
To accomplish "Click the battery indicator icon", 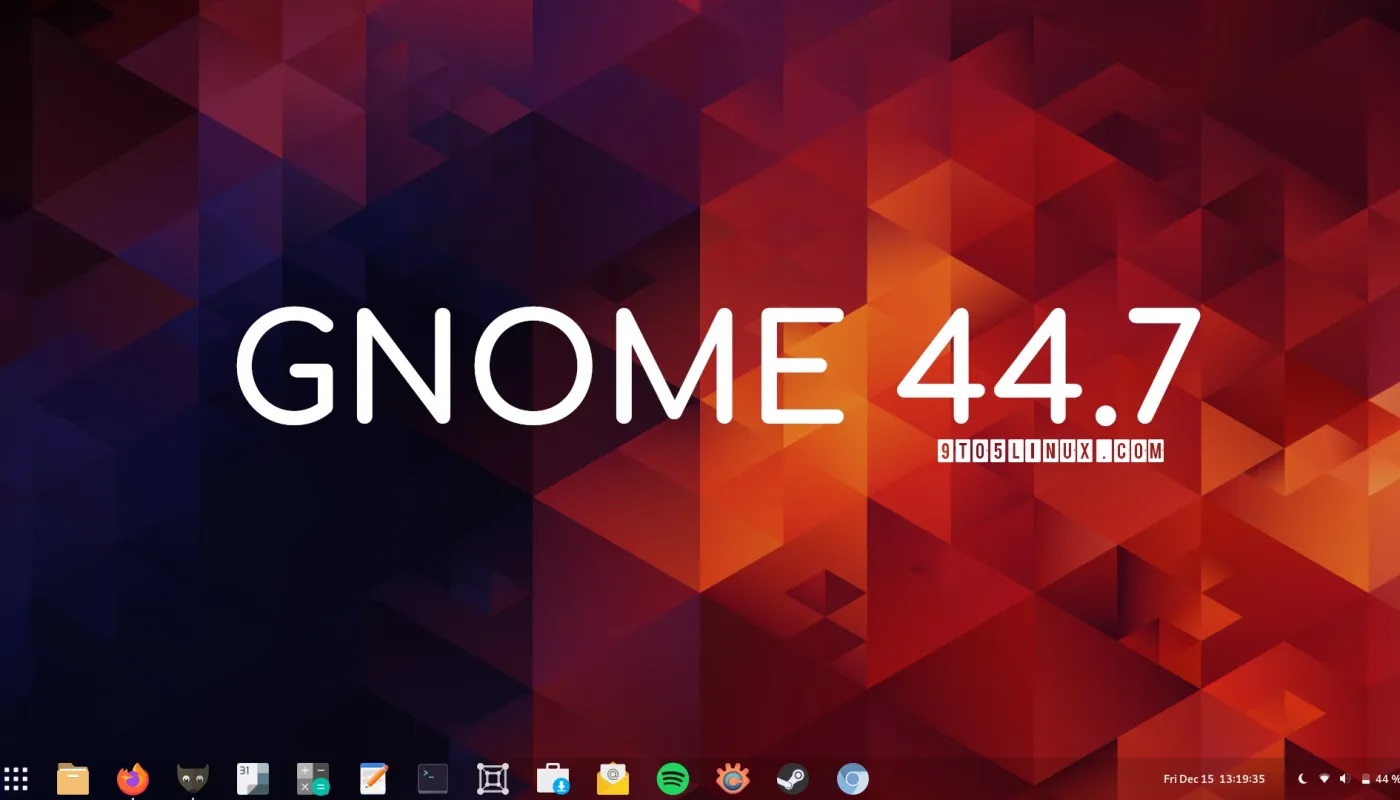I will pos(1365,779).
